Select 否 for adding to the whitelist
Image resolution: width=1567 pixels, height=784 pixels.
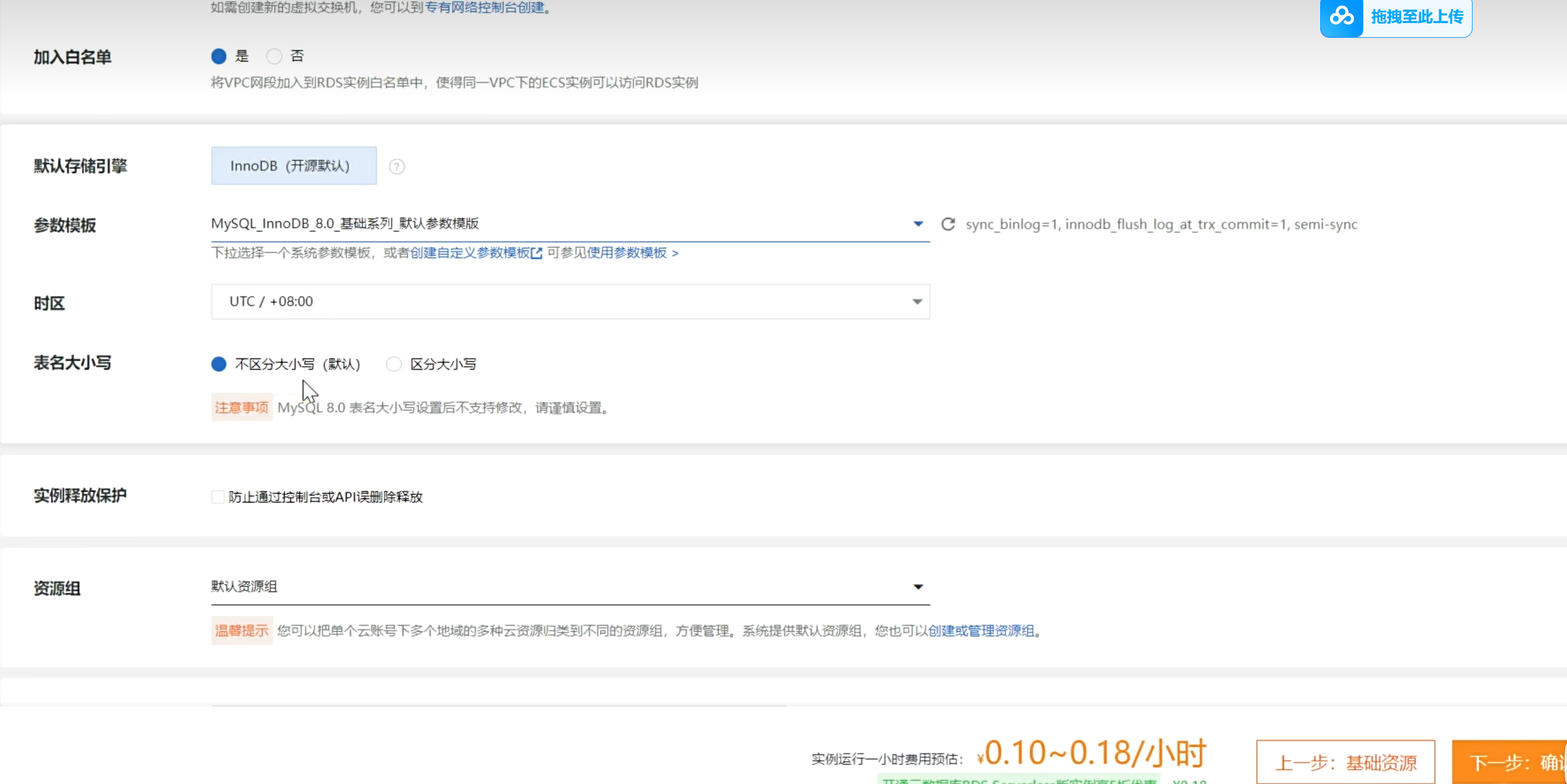point(275,57)
